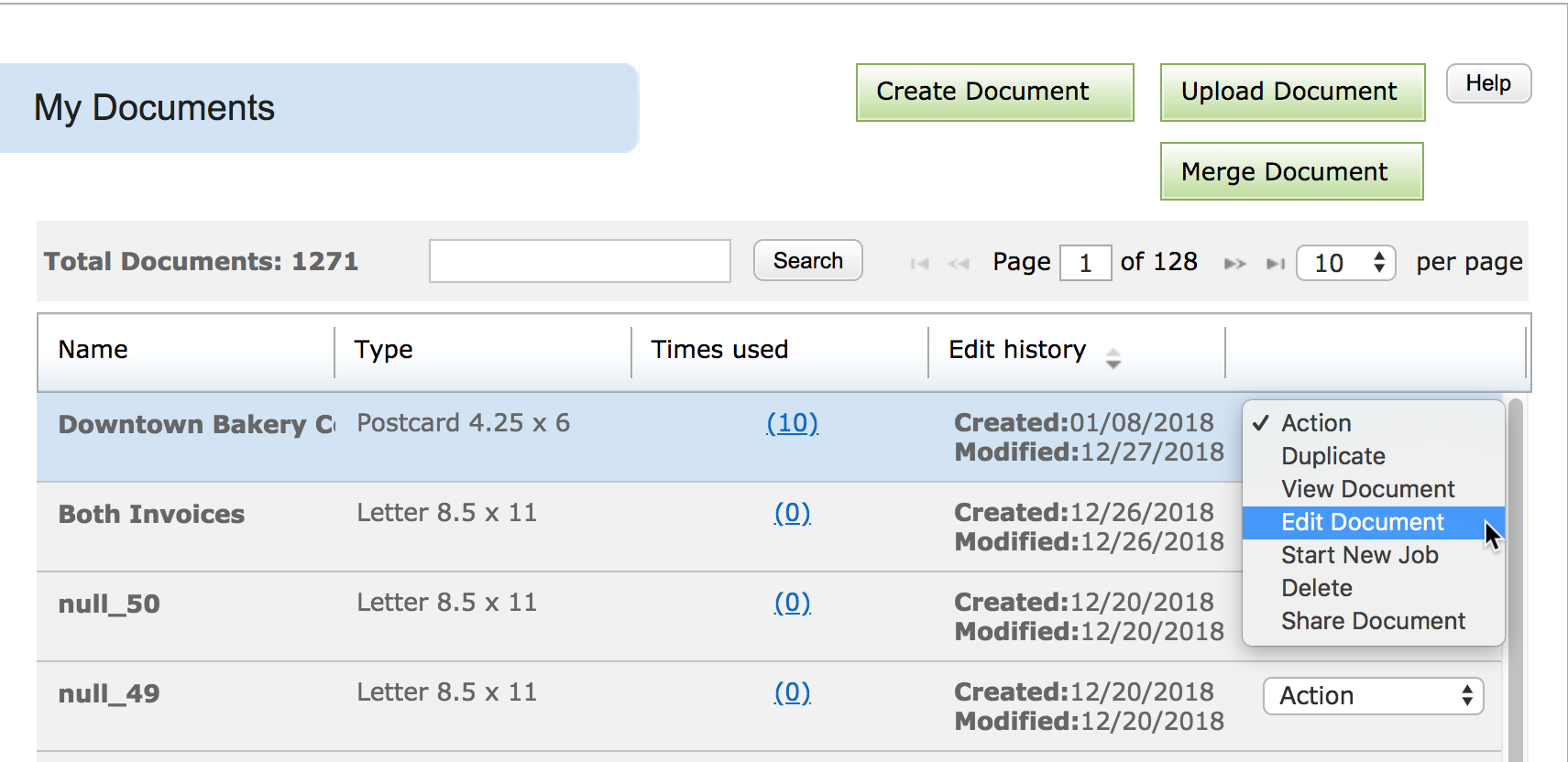
Task: Jump to the last page icon
Action: (1276, 264)
